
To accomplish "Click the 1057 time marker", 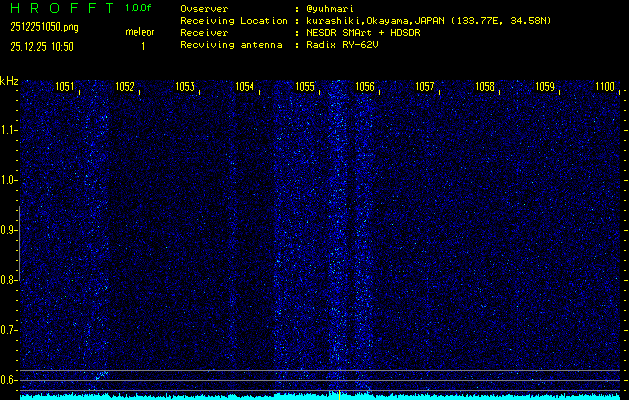I will (425, 87).
